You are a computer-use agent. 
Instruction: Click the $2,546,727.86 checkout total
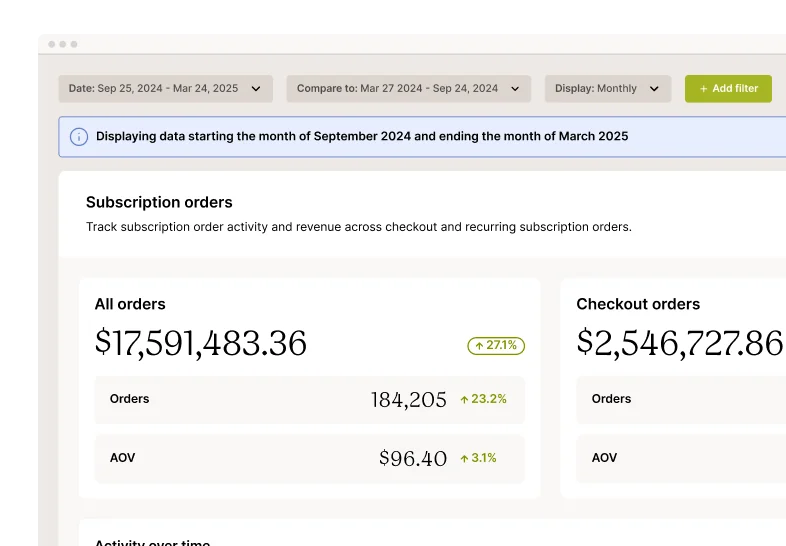point(680,343)
